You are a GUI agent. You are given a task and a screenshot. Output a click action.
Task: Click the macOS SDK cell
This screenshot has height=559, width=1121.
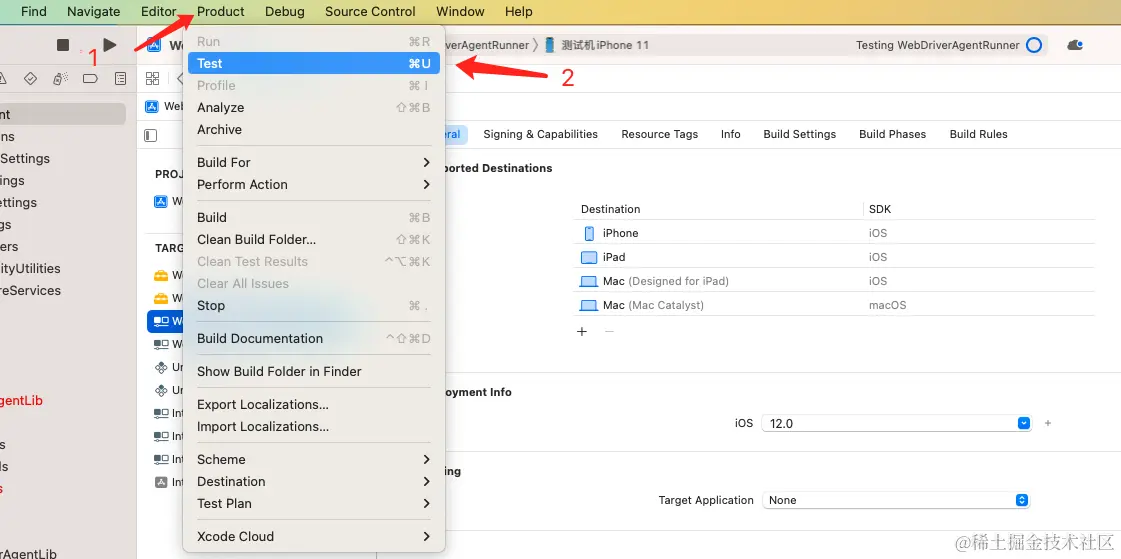click(x=887, y=305)
